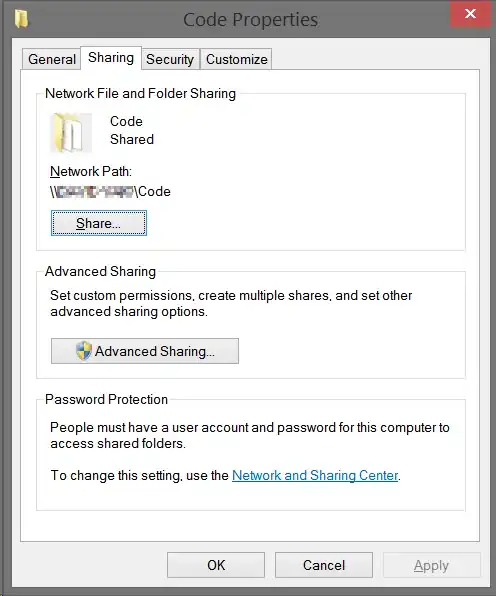
Task: Close the Code Properties dialog
Action: click(x=470, y=14)
